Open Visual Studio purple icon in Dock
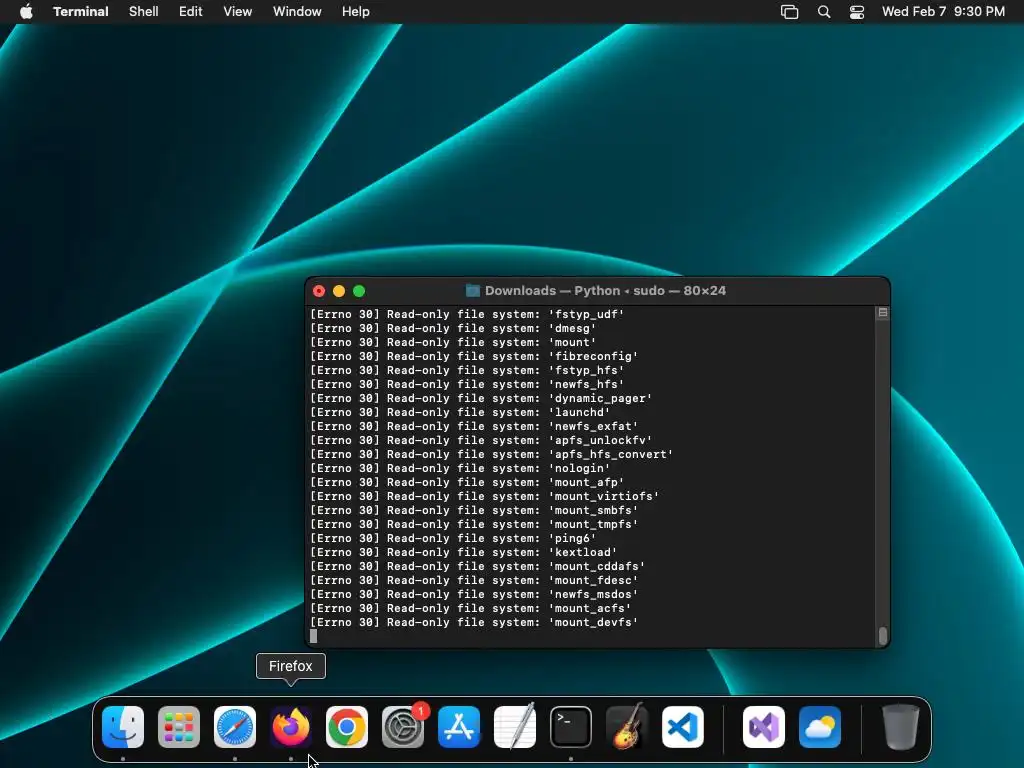Viewport: 1024px width, 768px height. point(764,727)
